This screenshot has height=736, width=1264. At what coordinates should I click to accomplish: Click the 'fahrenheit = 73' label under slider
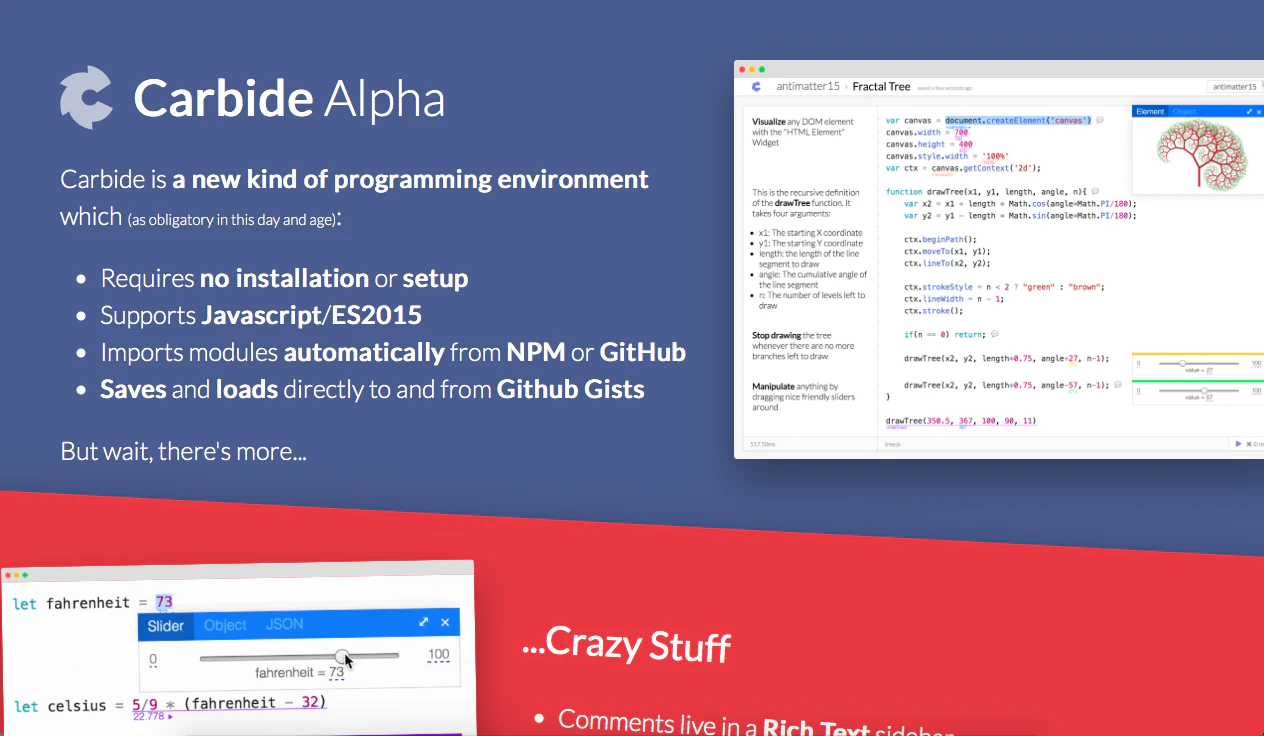300,673
